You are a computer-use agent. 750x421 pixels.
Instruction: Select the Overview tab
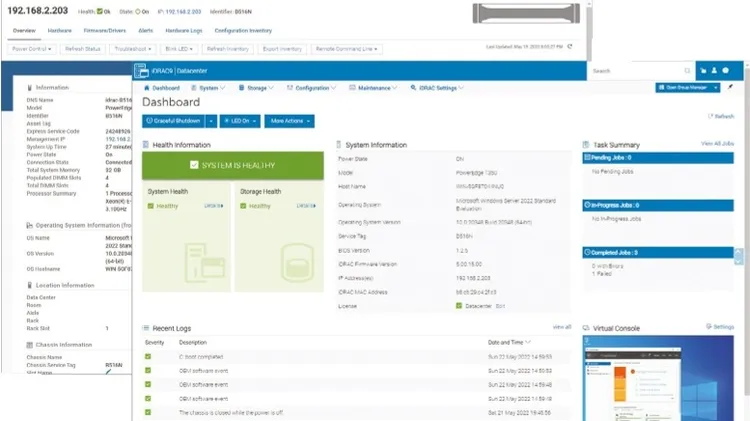tap(24, 31)
